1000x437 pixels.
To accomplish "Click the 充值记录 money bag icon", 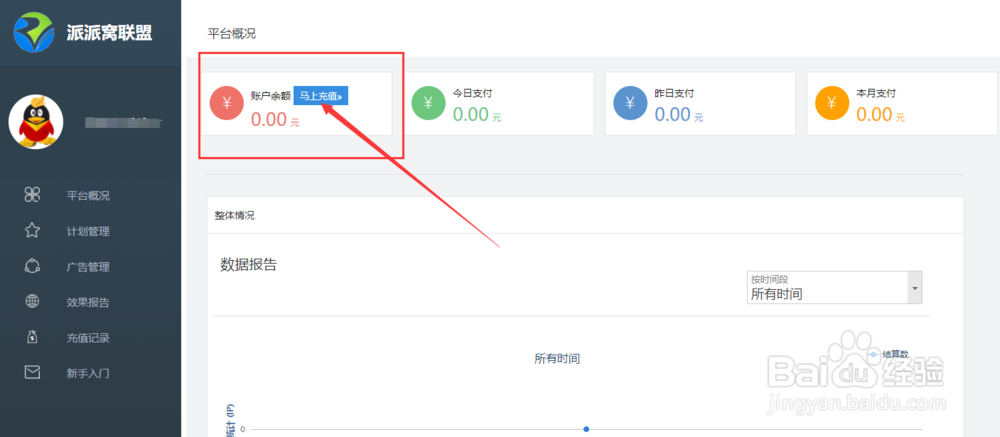I will (x=33, y=337).
